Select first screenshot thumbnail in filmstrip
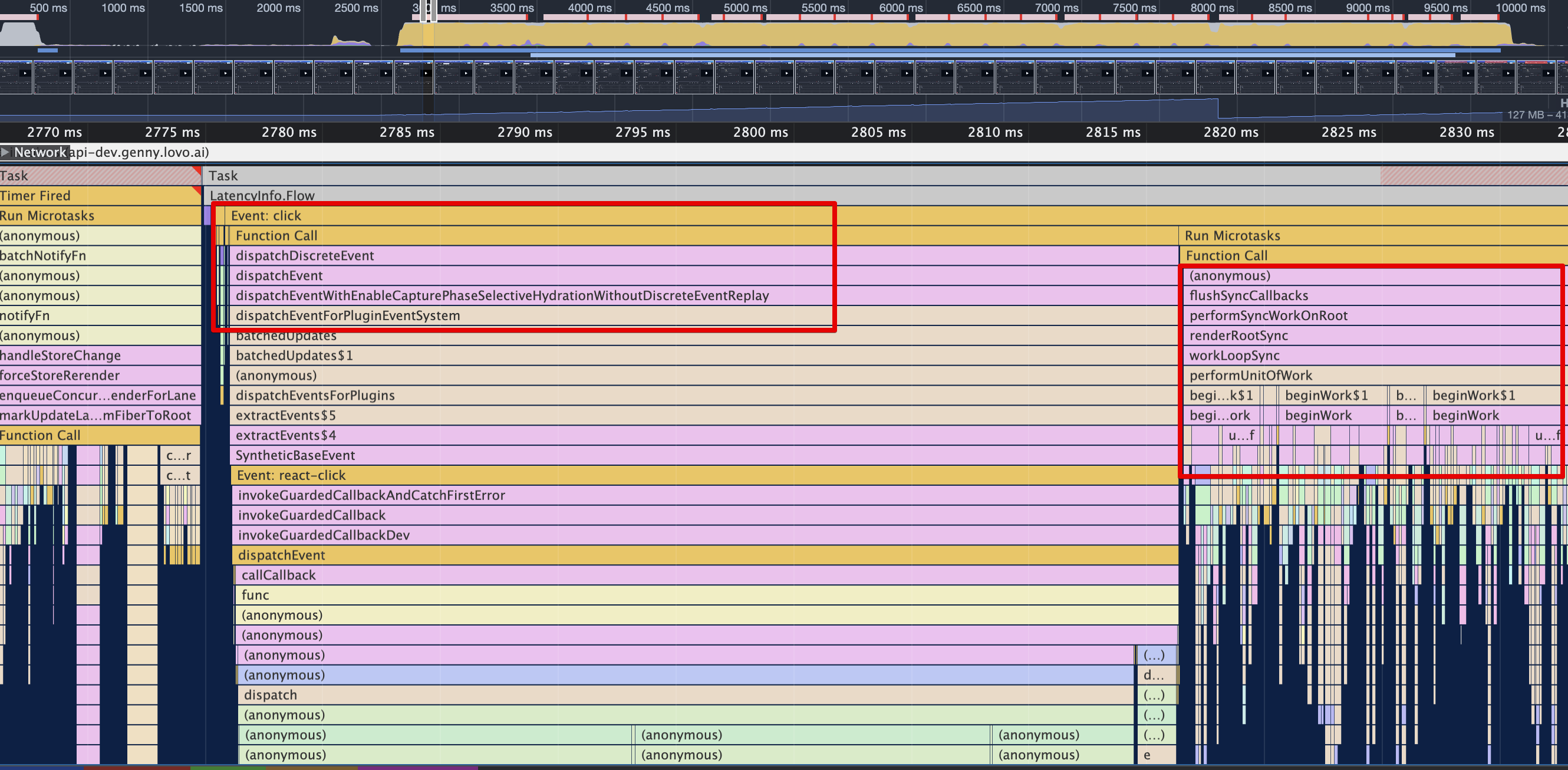 pyautogui.click(x=16, y=77)
